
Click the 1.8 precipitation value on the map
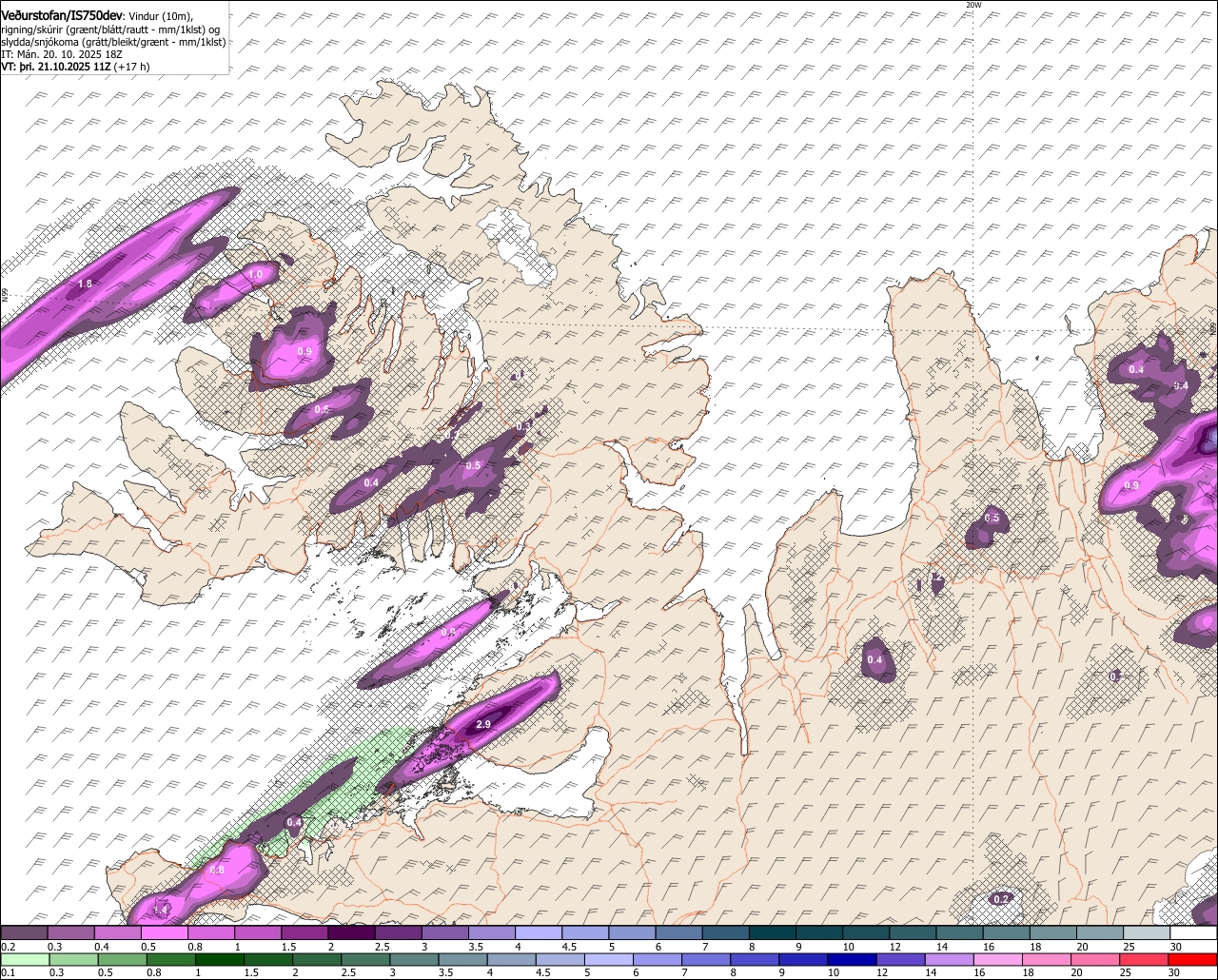[85, 284]
